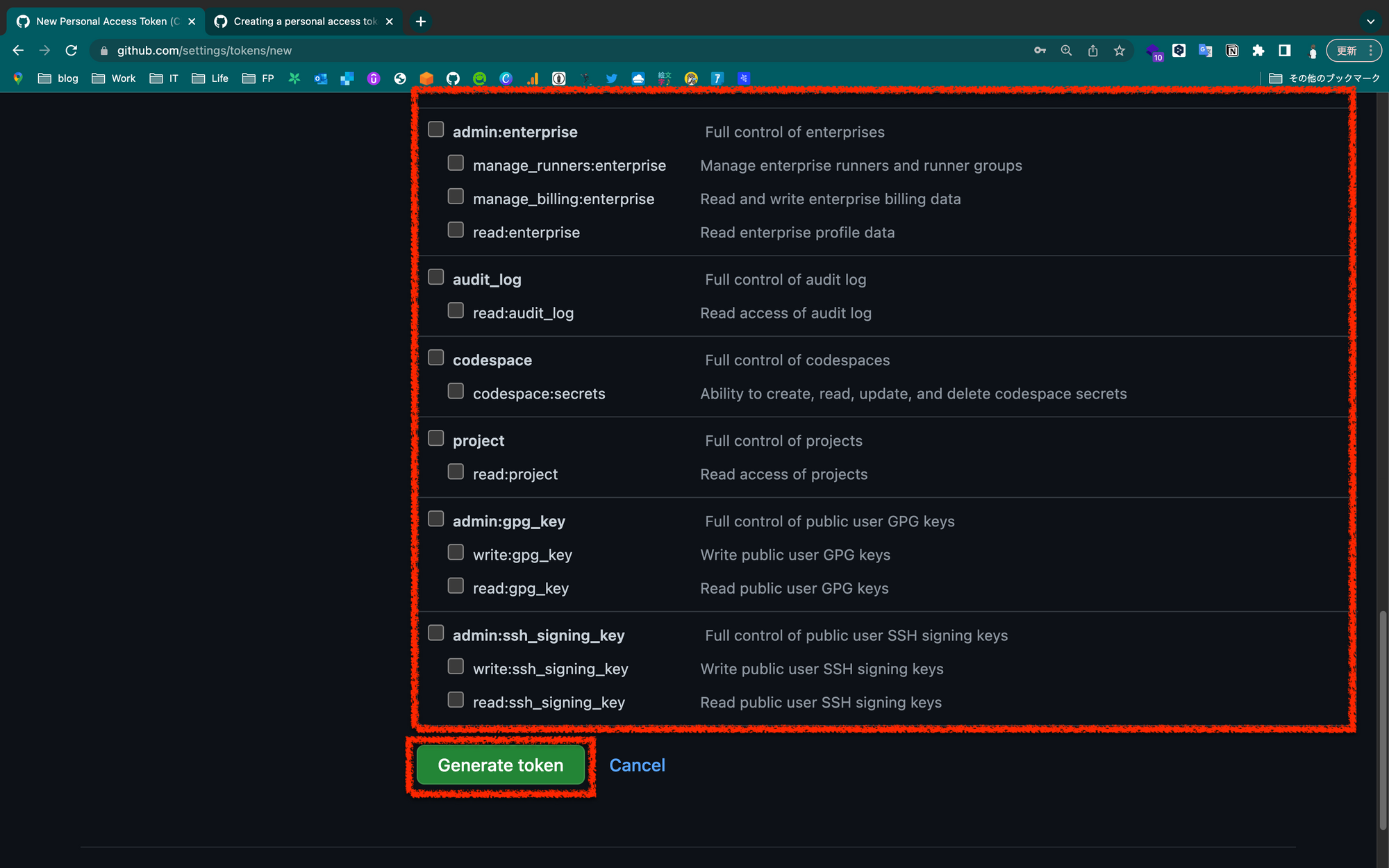
Task: Bookmark this page with the star icon
Action: [1119, 51]
